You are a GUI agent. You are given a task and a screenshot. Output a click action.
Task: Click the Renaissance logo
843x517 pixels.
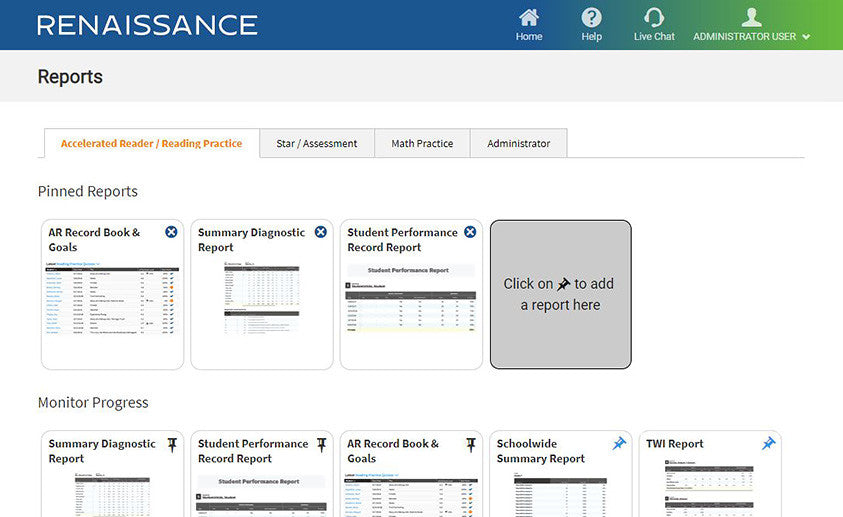[147, 25]
